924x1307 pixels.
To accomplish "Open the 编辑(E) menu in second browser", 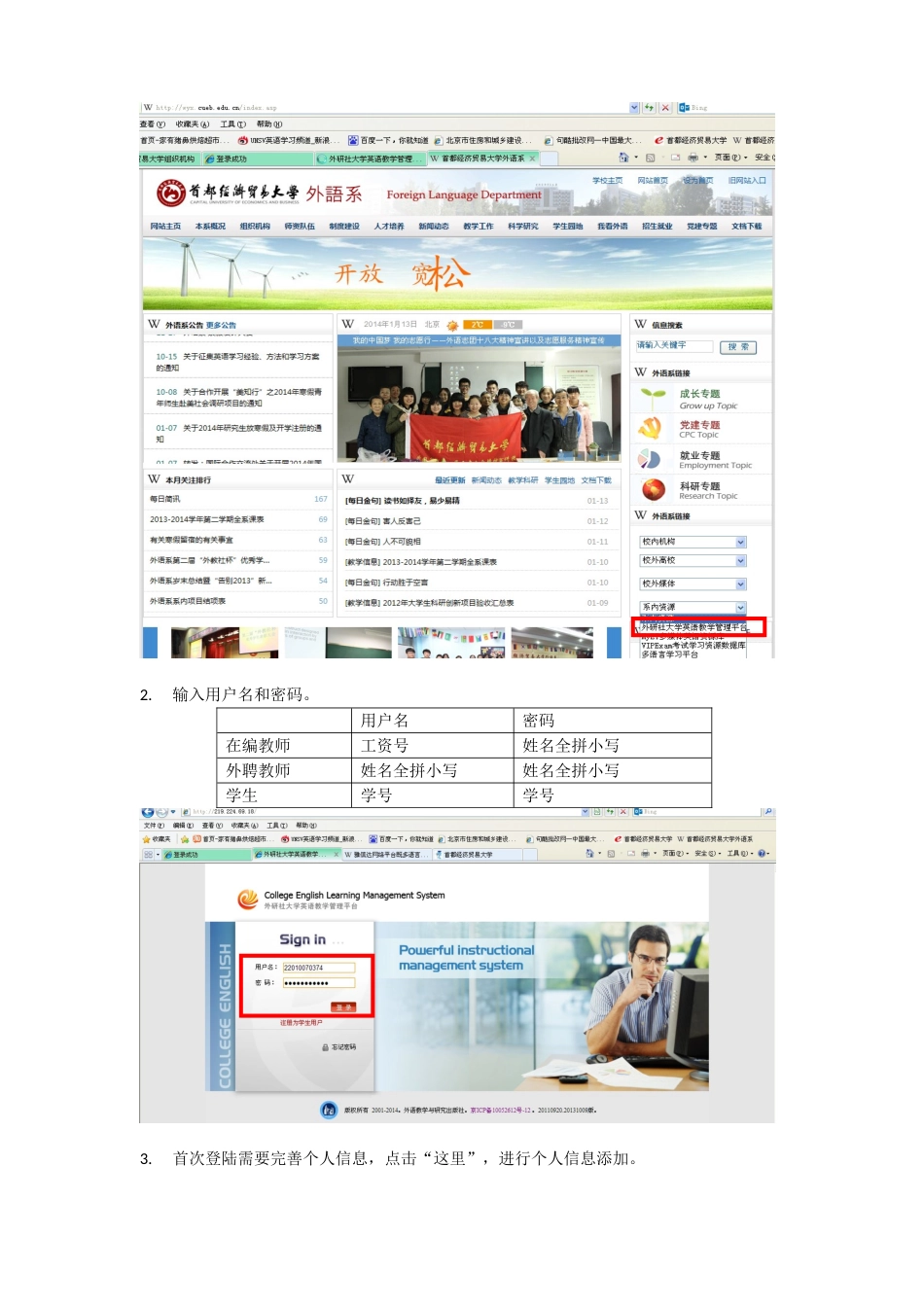I will [184, 826].
